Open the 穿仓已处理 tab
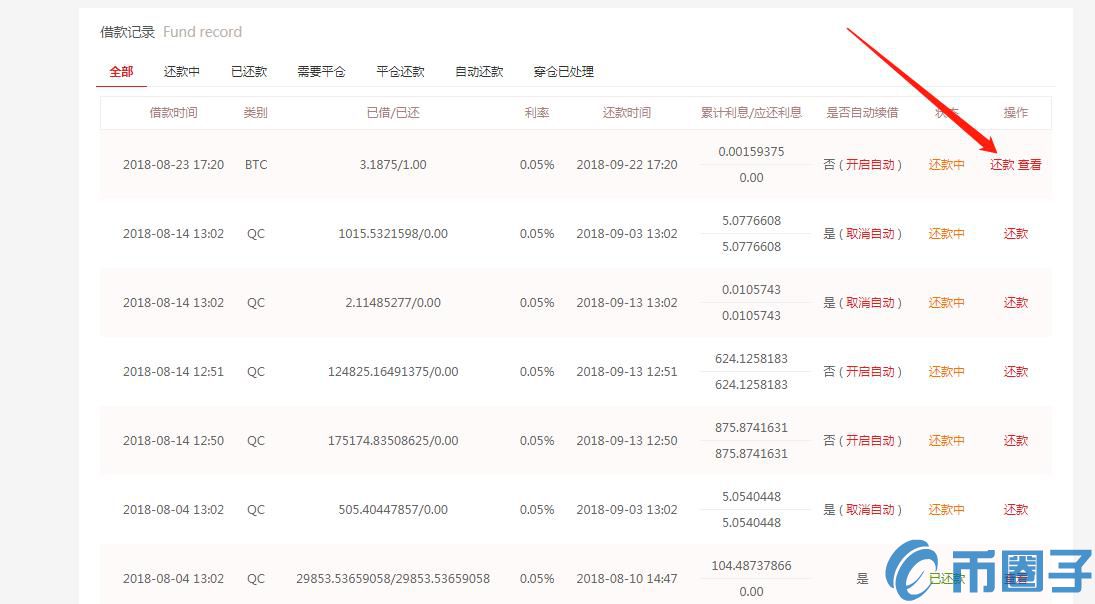 pyautogui.click(x=564, y=71)
